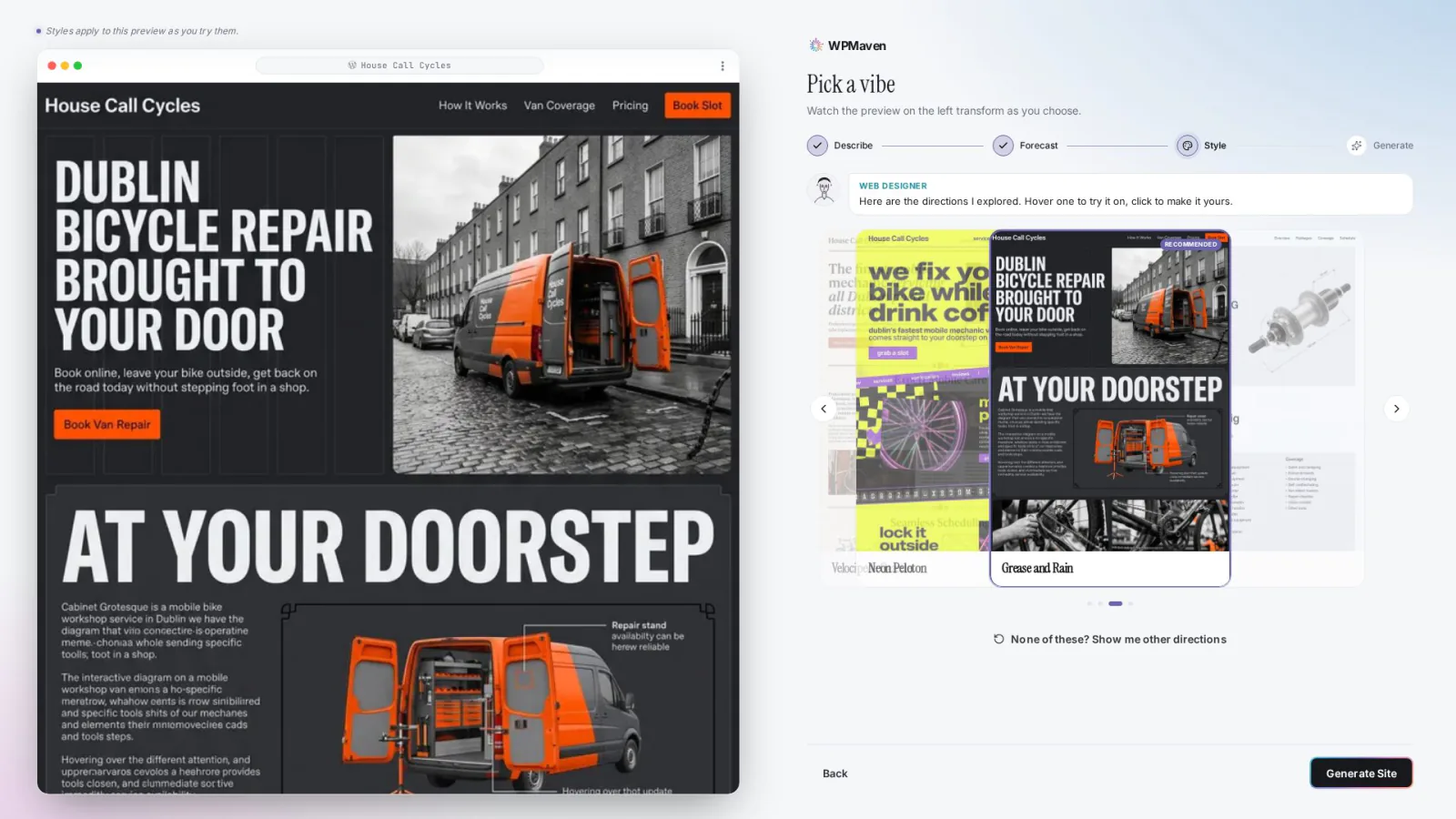Click the three-dot menu in preview browser bar
This screenshot has height=819, width=1456.
click(723, 66)
